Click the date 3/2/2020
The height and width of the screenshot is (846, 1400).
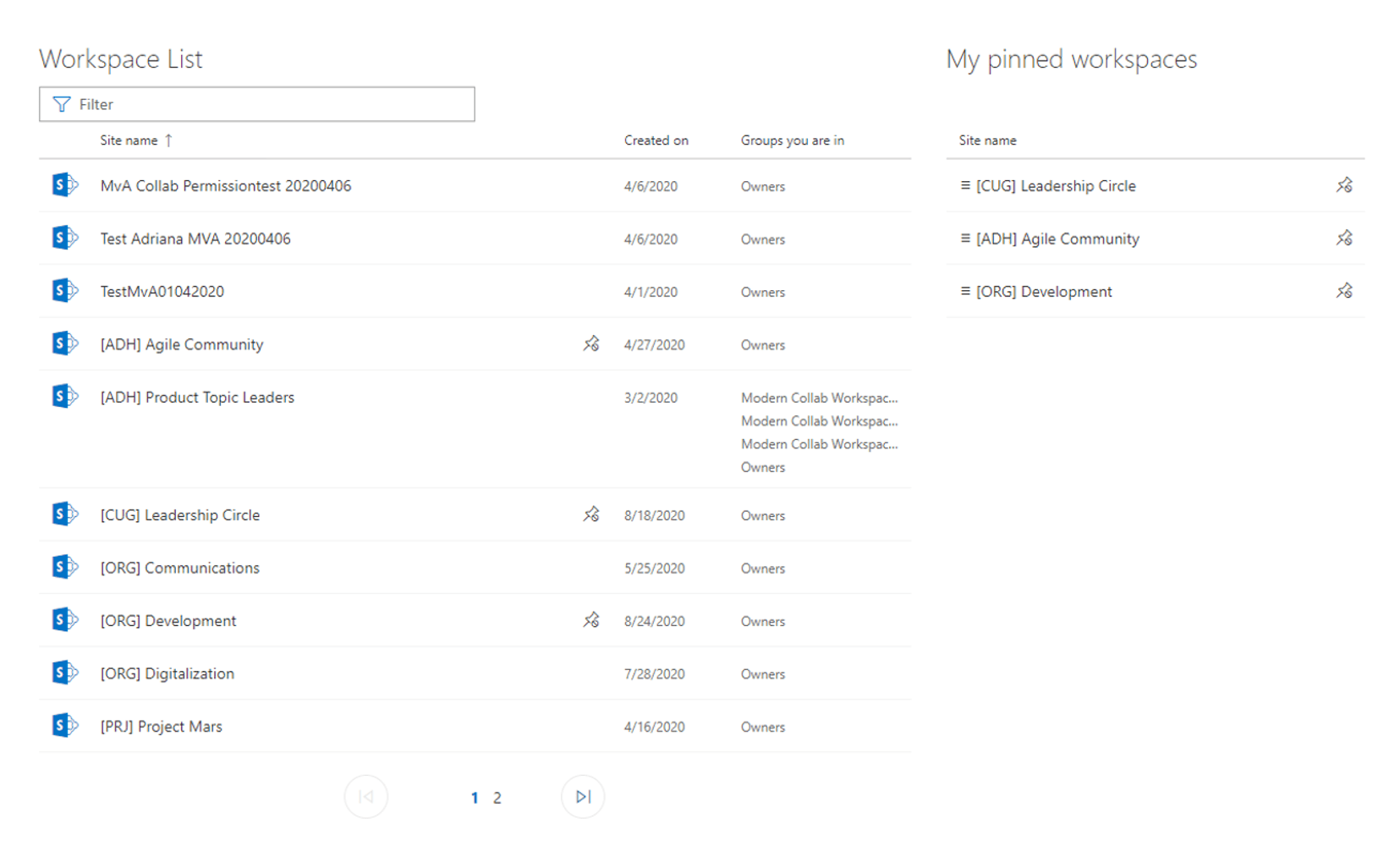point(651,398)
